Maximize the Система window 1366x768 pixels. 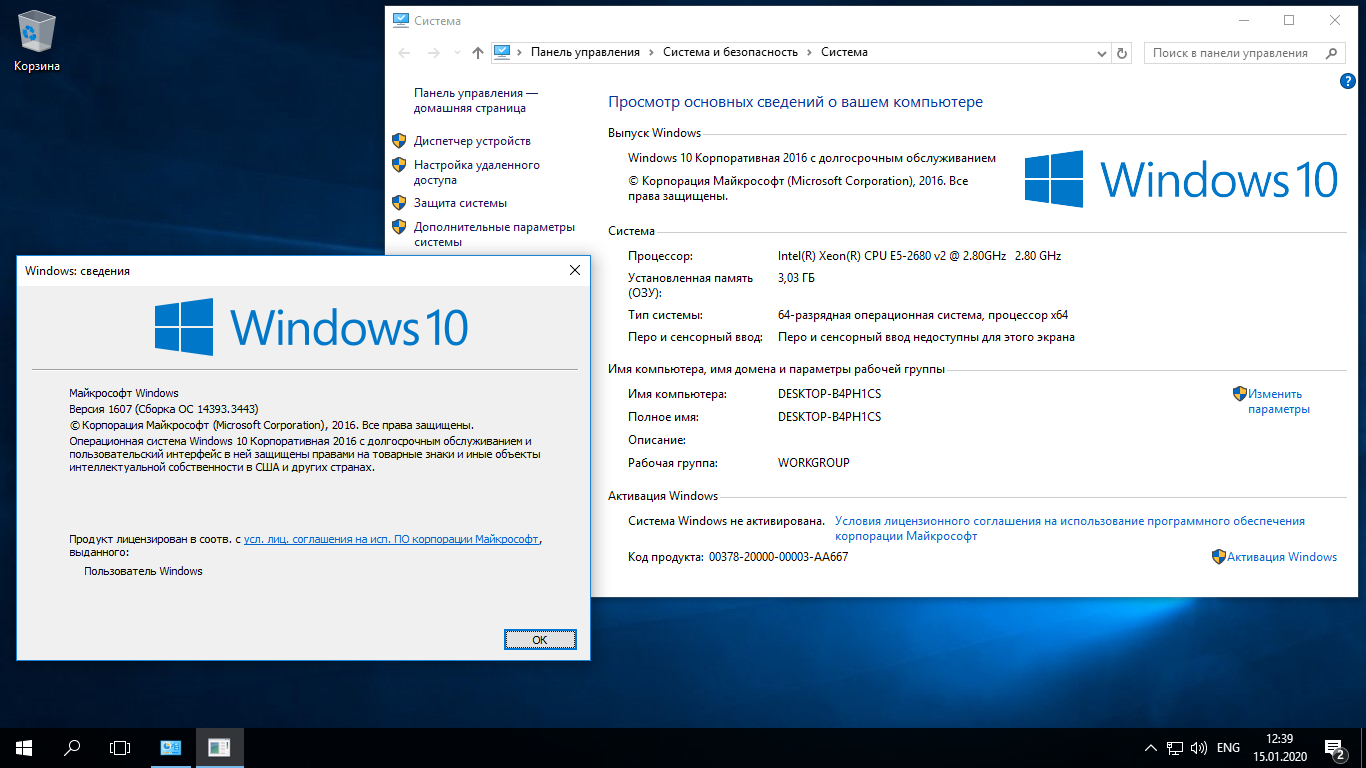tap(1289, 20)
